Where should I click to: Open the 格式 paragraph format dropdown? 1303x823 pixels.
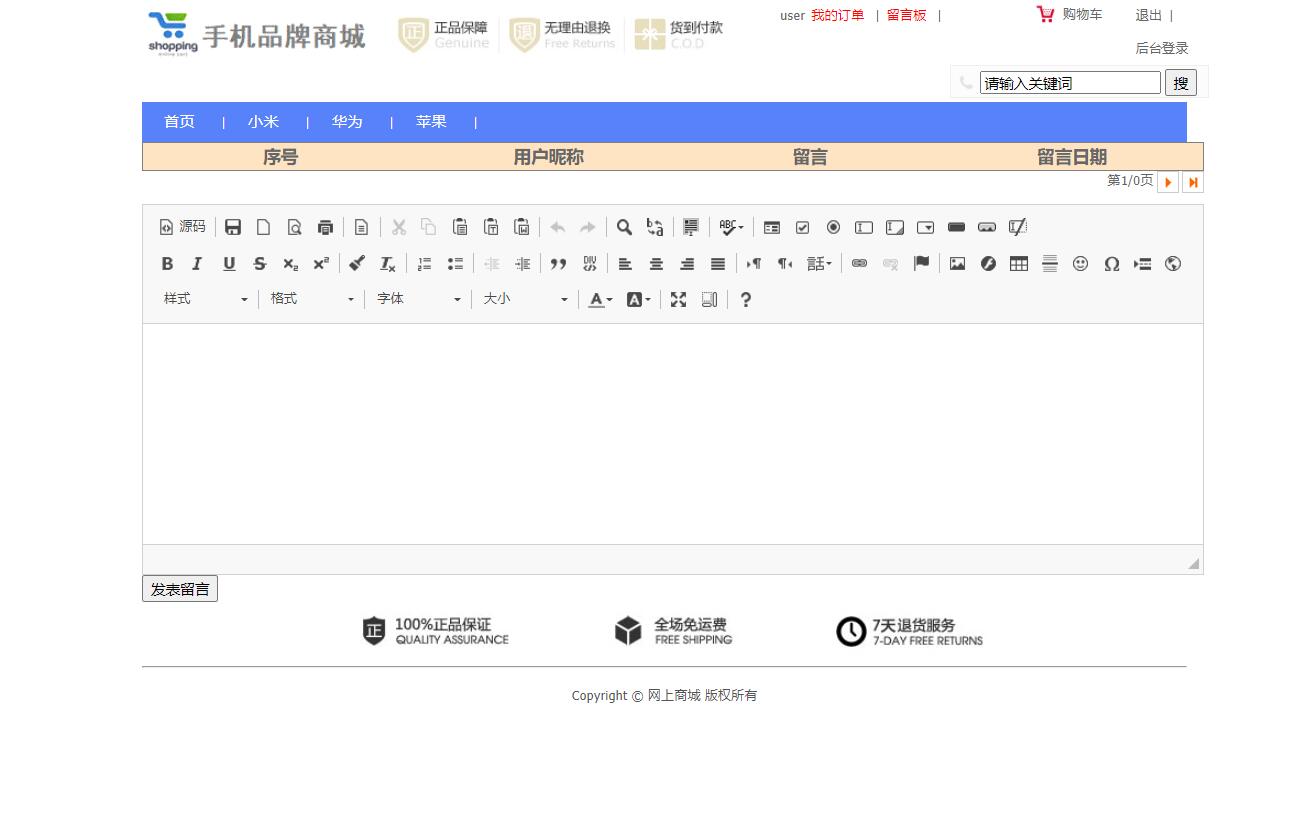tap(310, 298)
